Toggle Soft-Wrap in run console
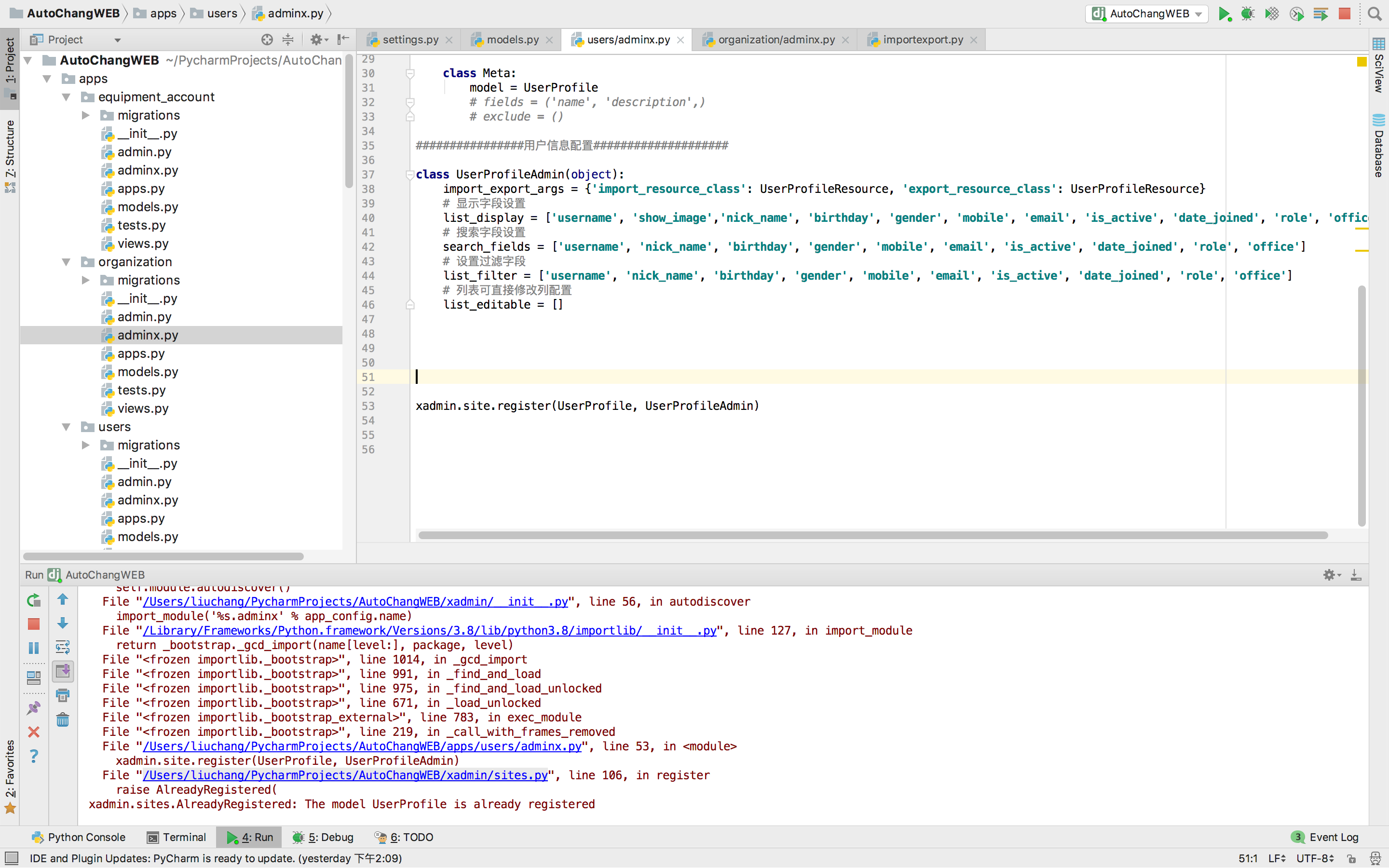Viewport: 1389px width, 868px height. coord(63,648)
